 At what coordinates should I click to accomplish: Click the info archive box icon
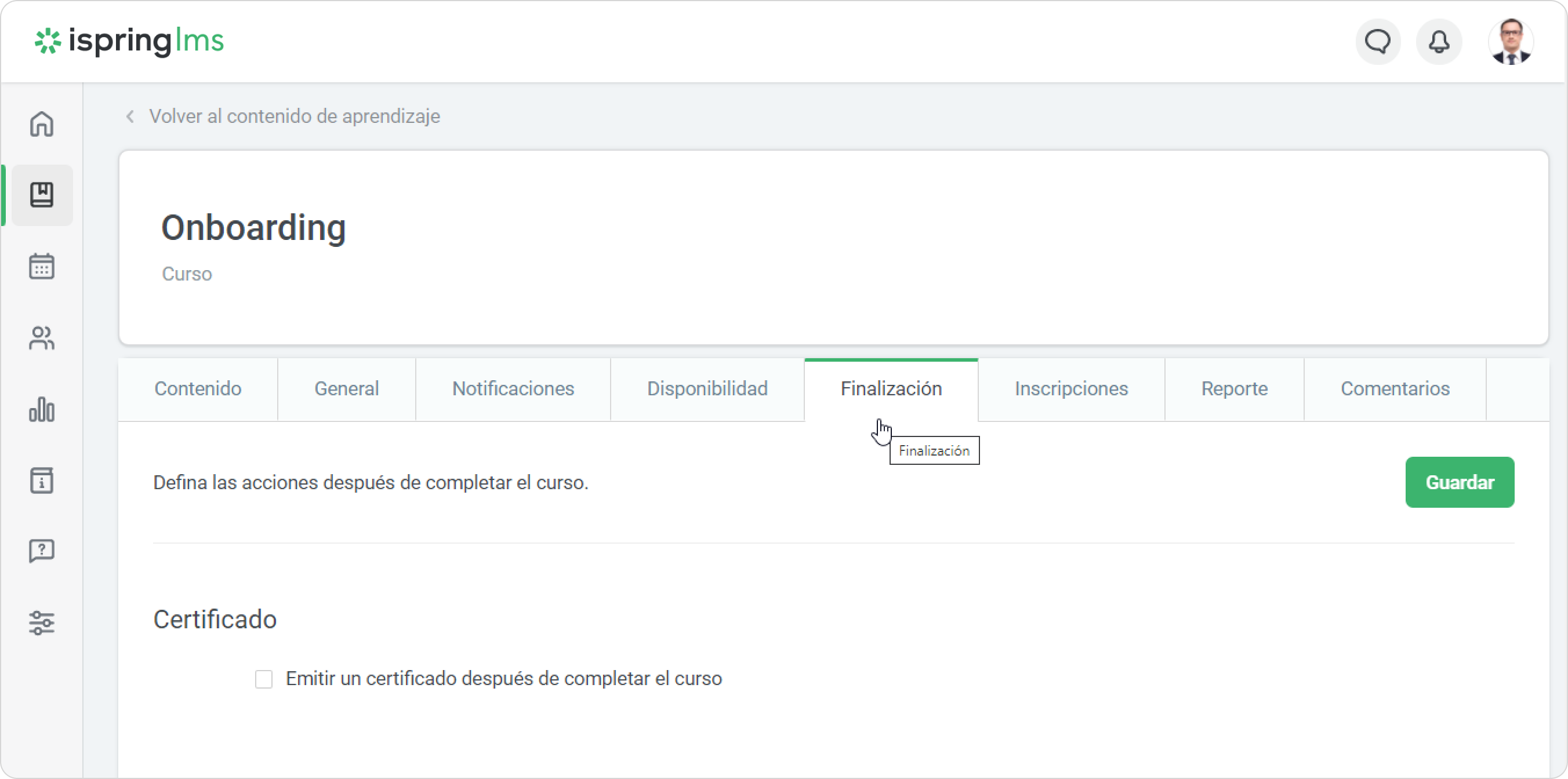(x=41, y=481)
